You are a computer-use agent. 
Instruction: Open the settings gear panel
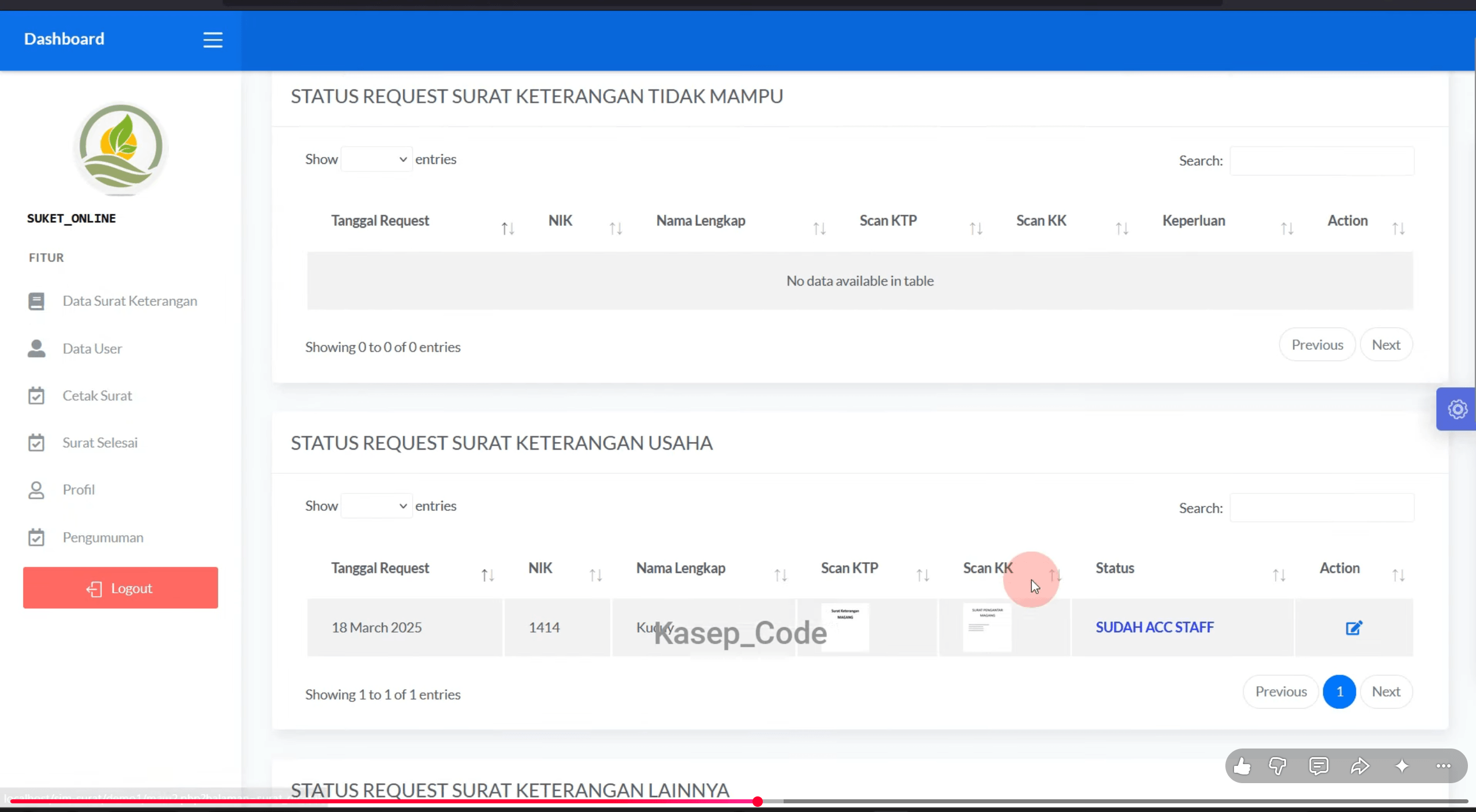tap(1457, 409)
